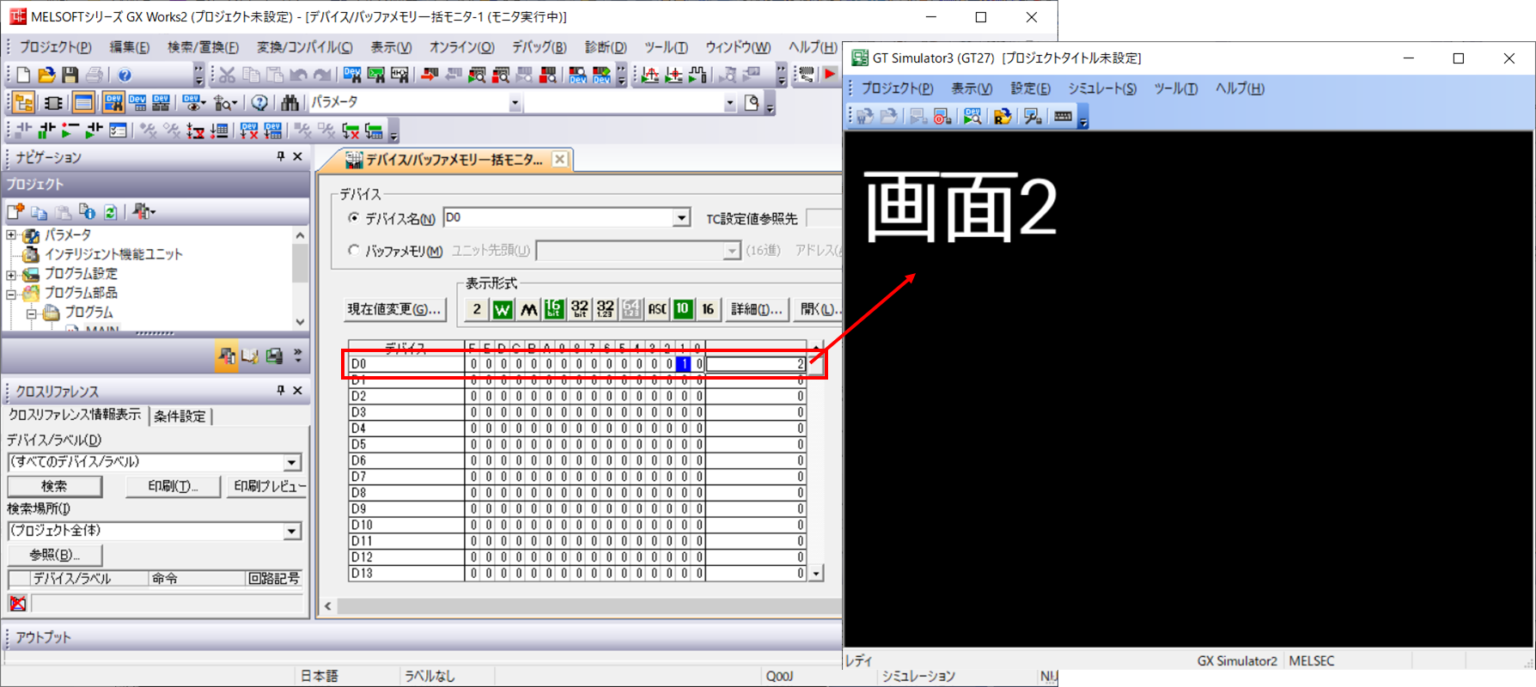This screenshot has width=1536, height=687.
Task: Click the red stop icon in GT Simulator3 toolbar
Action: (x=940, y=115)
